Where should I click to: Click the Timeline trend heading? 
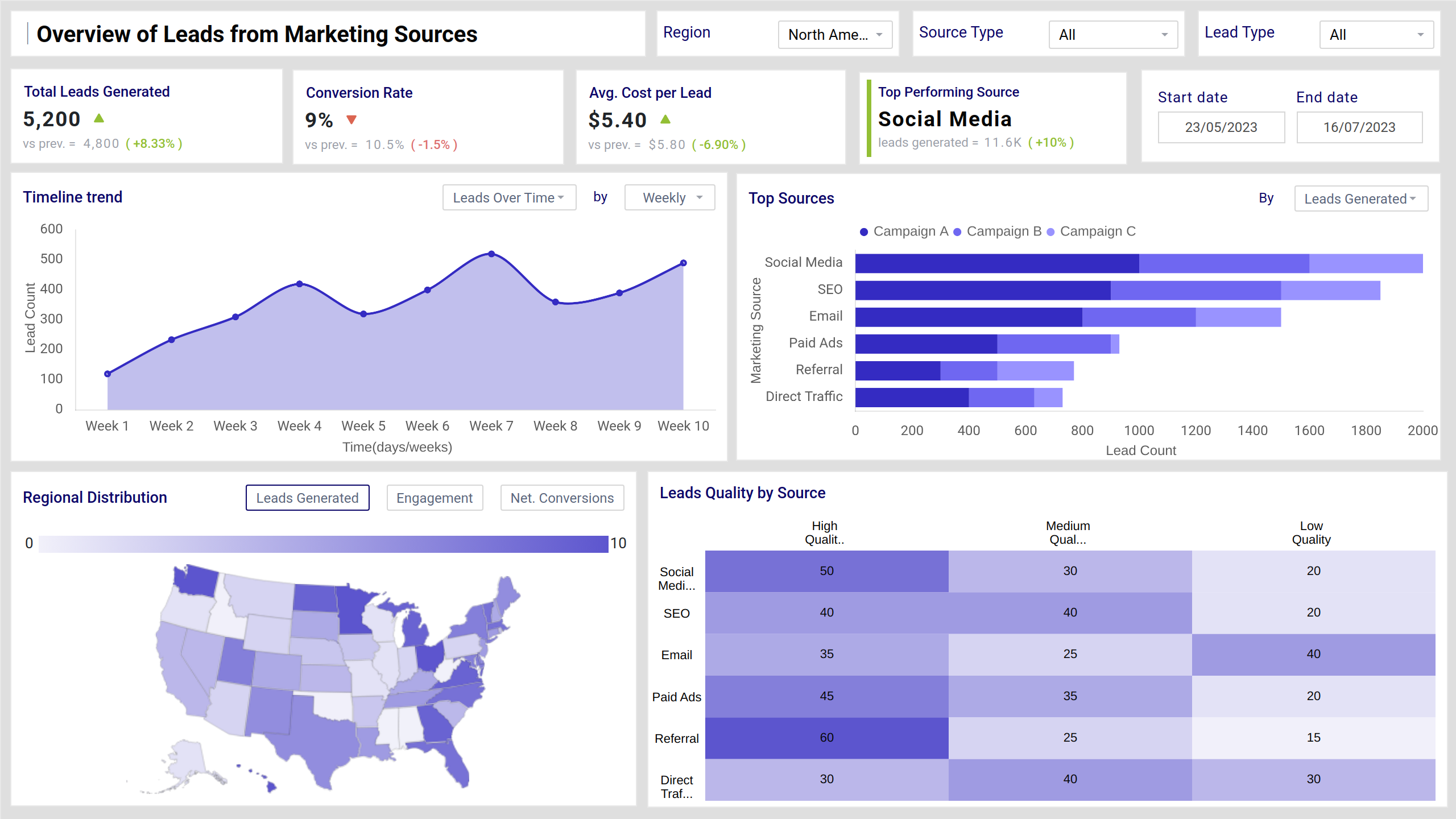(x=73, y=197)
